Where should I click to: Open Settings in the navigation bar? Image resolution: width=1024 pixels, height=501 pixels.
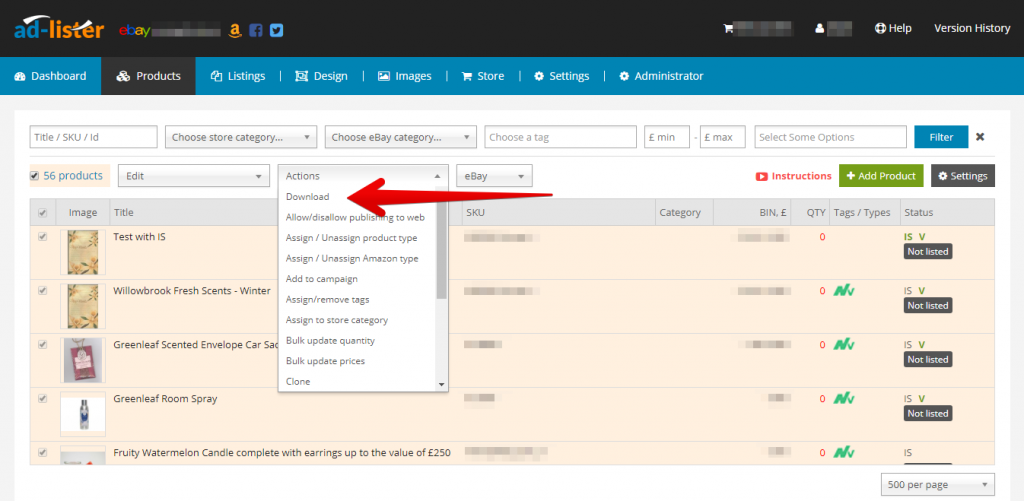click(562, 76)
